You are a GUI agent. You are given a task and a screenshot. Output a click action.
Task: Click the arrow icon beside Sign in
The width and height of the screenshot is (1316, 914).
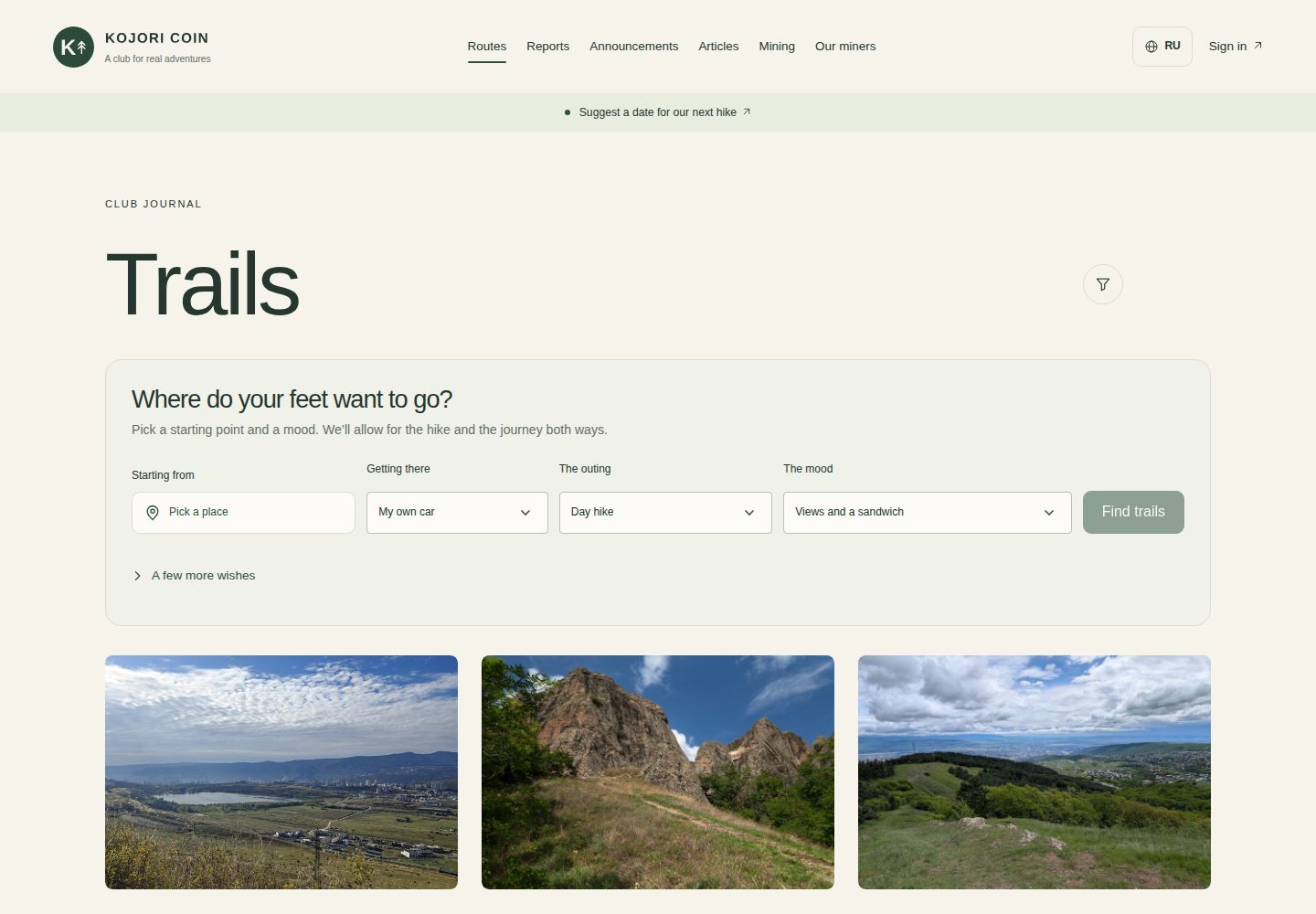coord(1258,46)
